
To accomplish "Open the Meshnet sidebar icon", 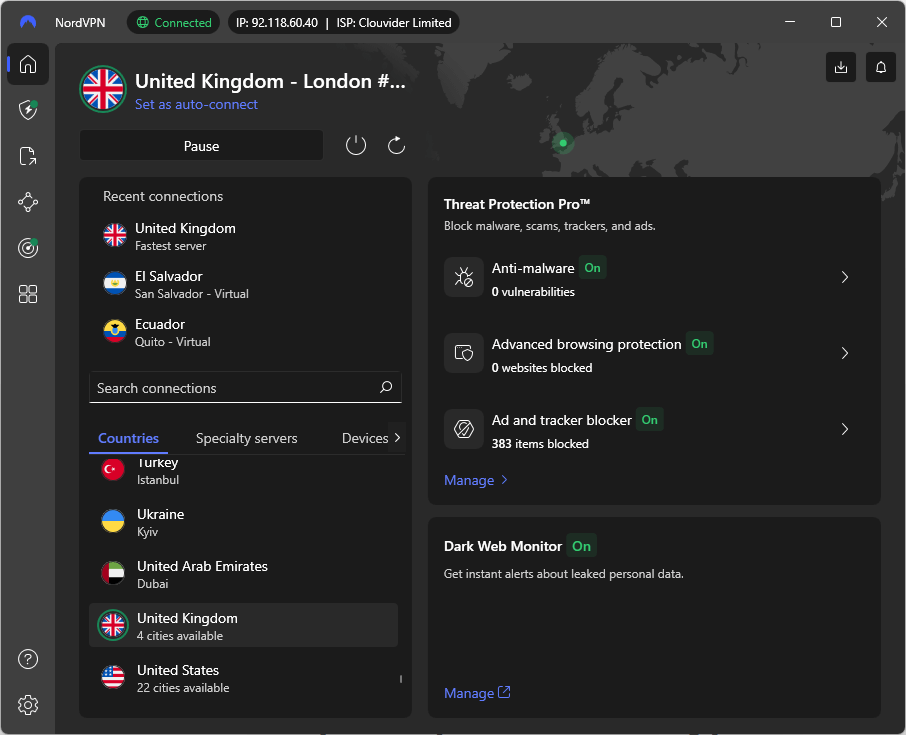I will (28, 202).
